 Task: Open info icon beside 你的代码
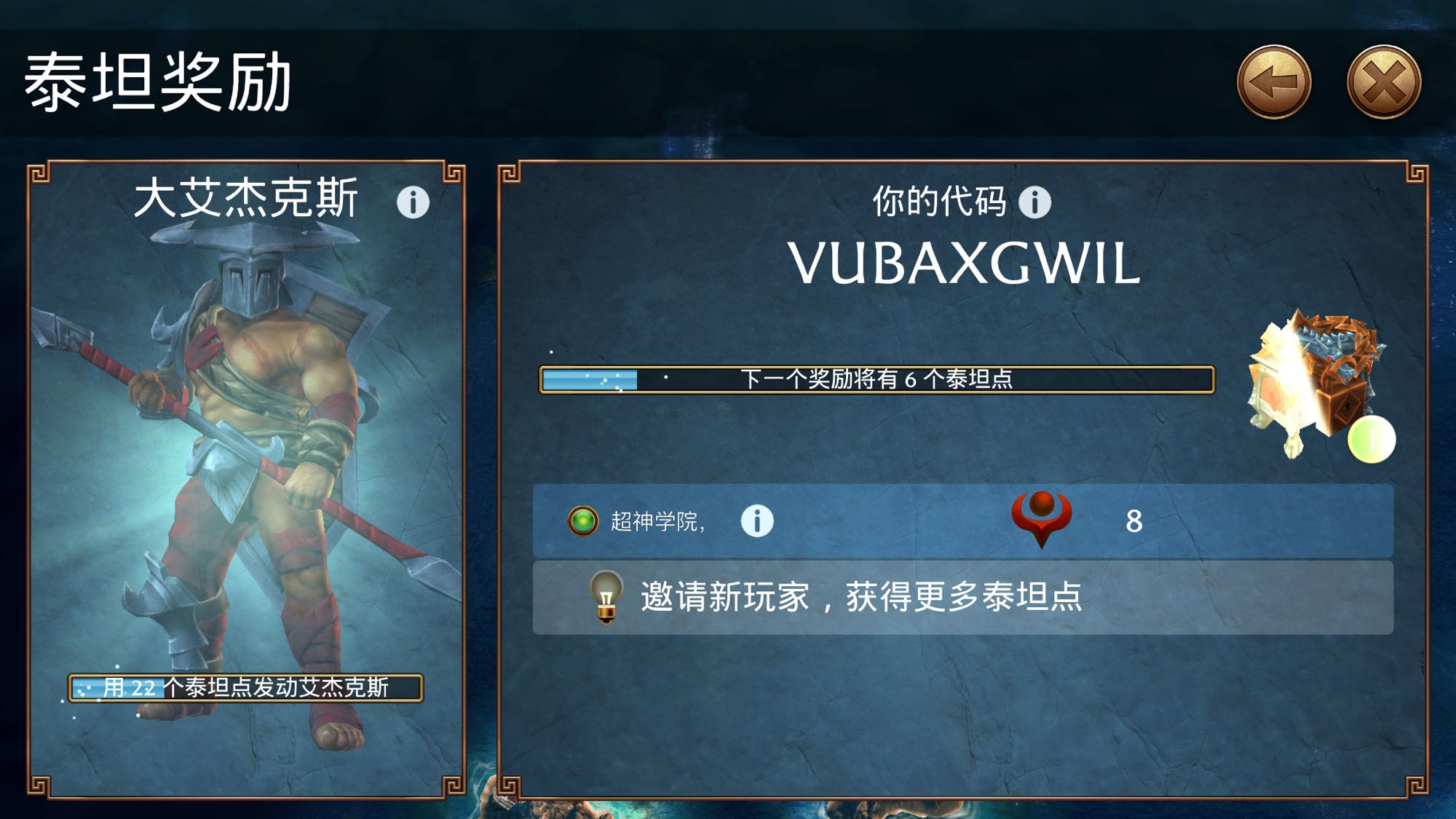(x=1034, y=202)
